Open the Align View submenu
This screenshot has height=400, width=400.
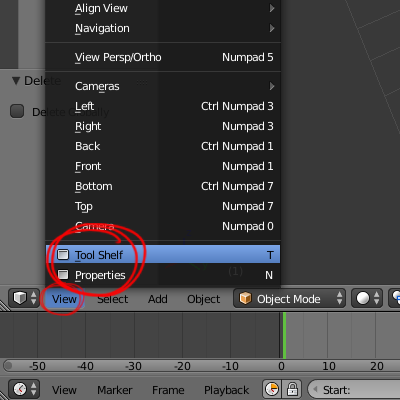pos(163,8)
